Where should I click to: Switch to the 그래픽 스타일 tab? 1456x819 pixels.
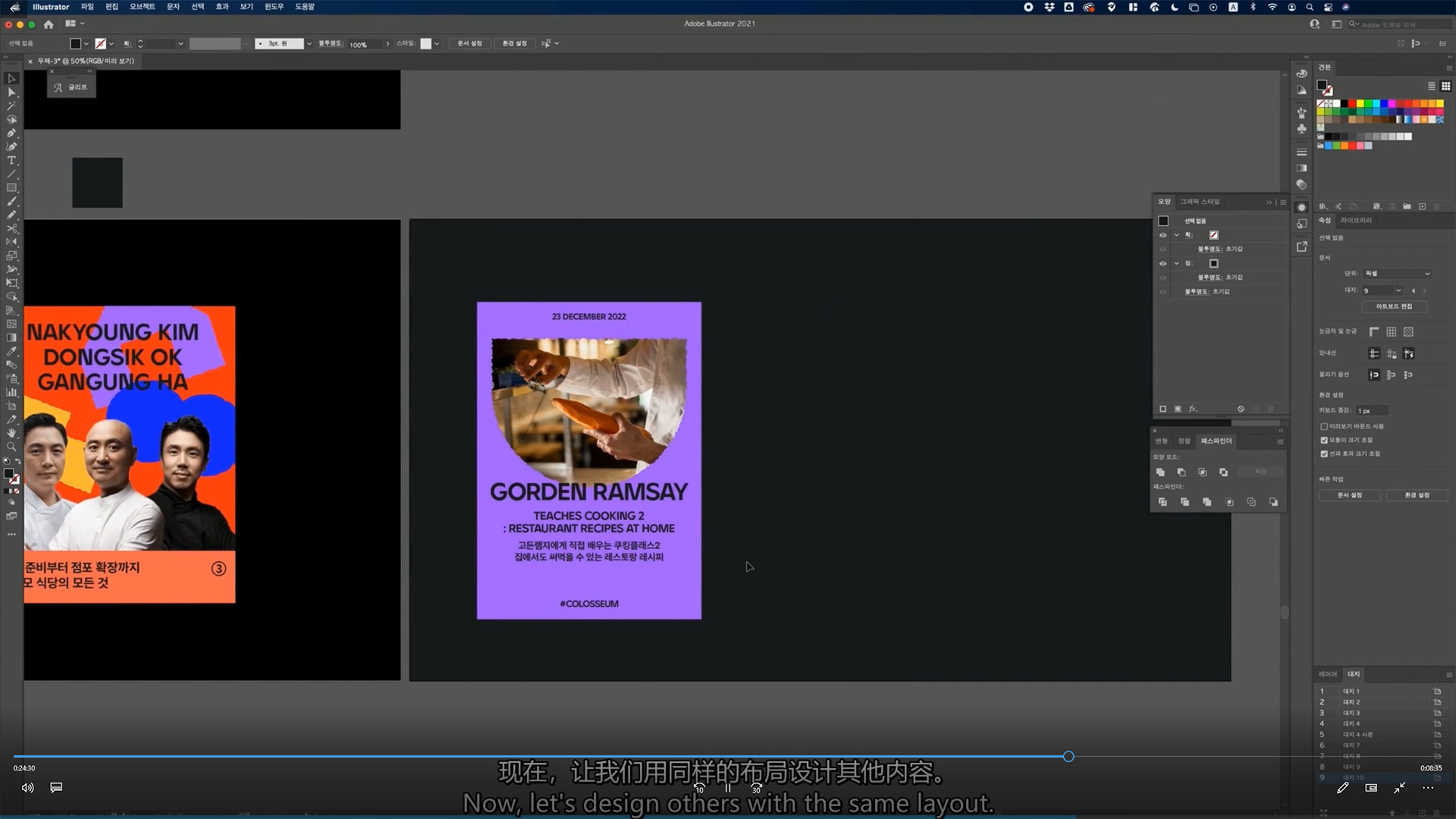tap(1200, 202)
